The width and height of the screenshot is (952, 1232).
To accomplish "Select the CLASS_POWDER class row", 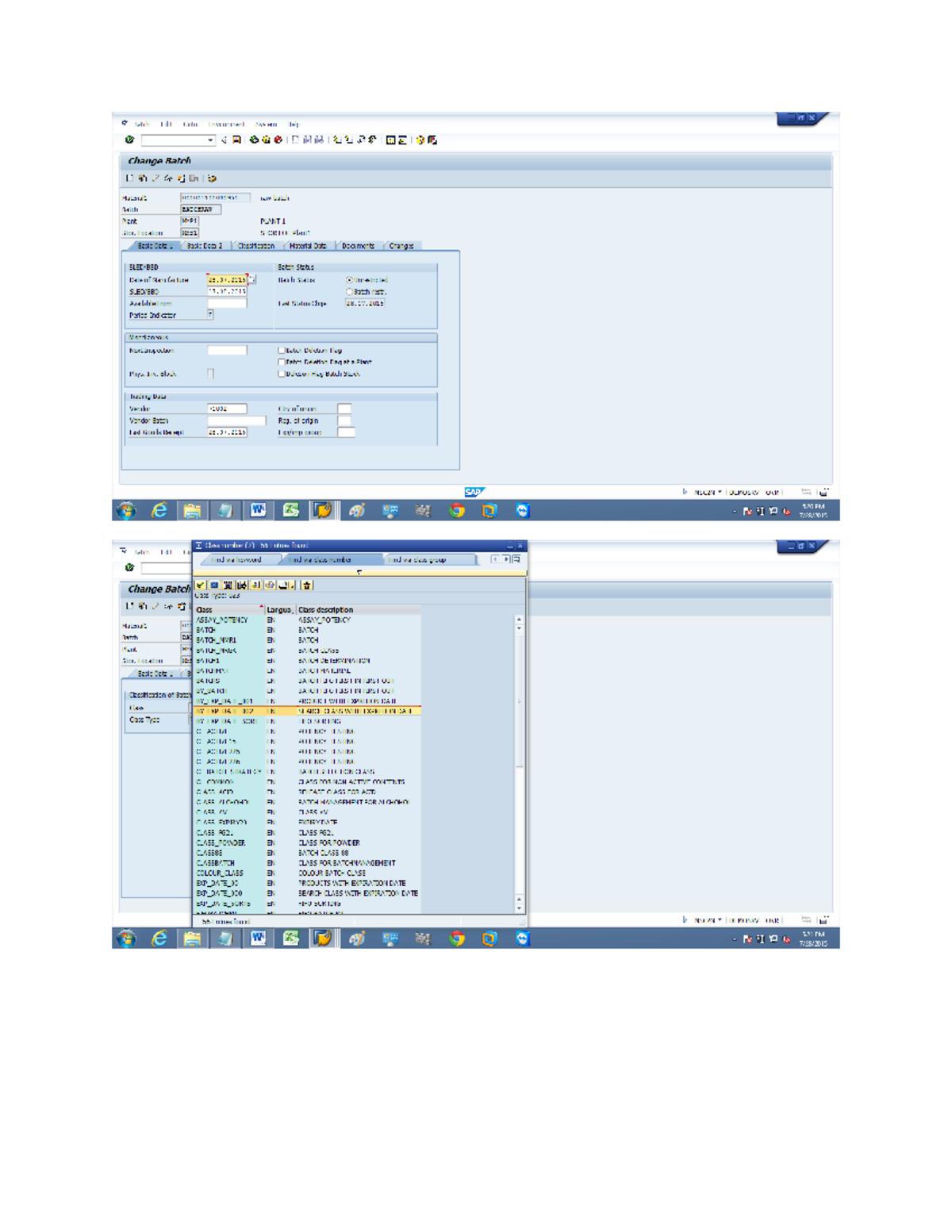I will (x=308, y=843).
